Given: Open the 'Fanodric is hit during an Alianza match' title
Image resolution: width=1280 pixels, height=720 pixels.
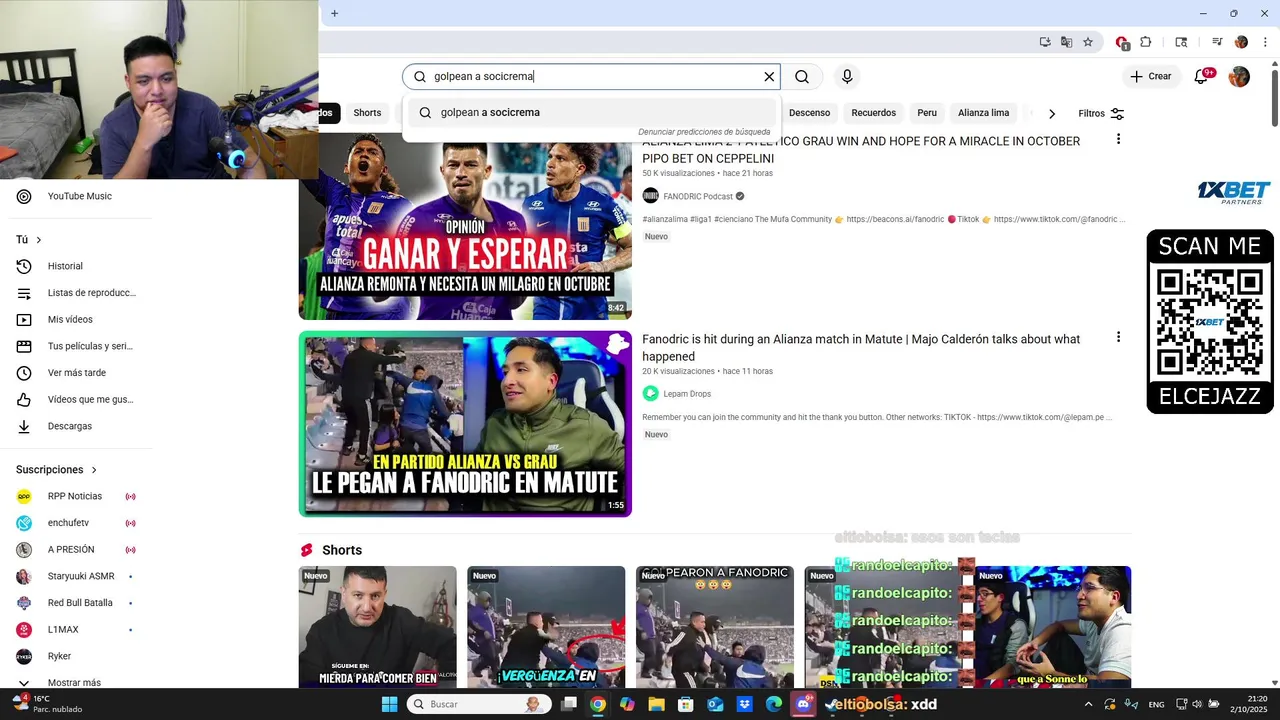Looking at the screenshot, I should click(x=861, y=348).
